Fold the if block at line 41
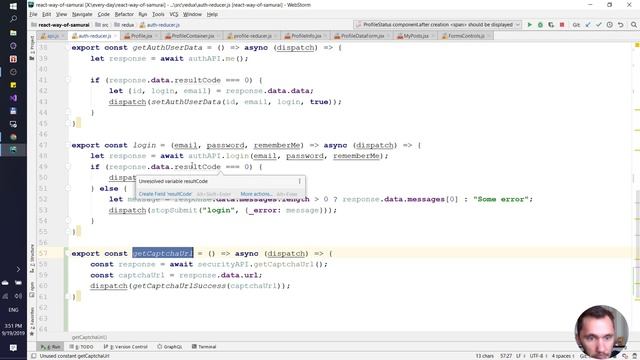 click(x=68, y=80)
